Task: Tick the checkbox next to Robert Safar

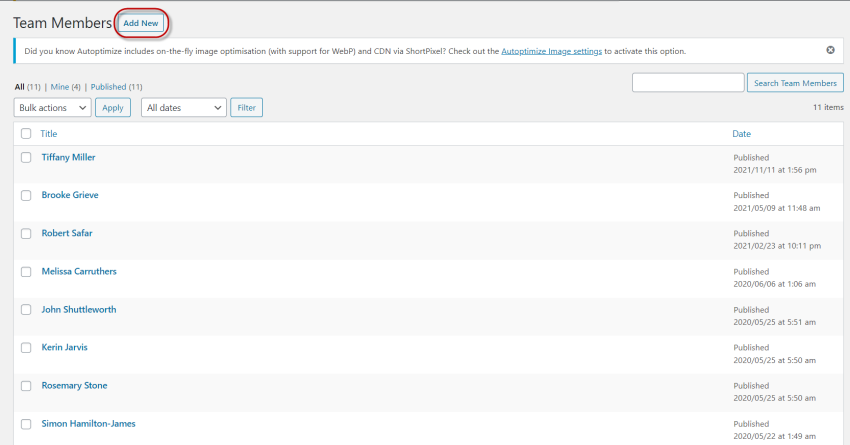Action: coord(26,234)
